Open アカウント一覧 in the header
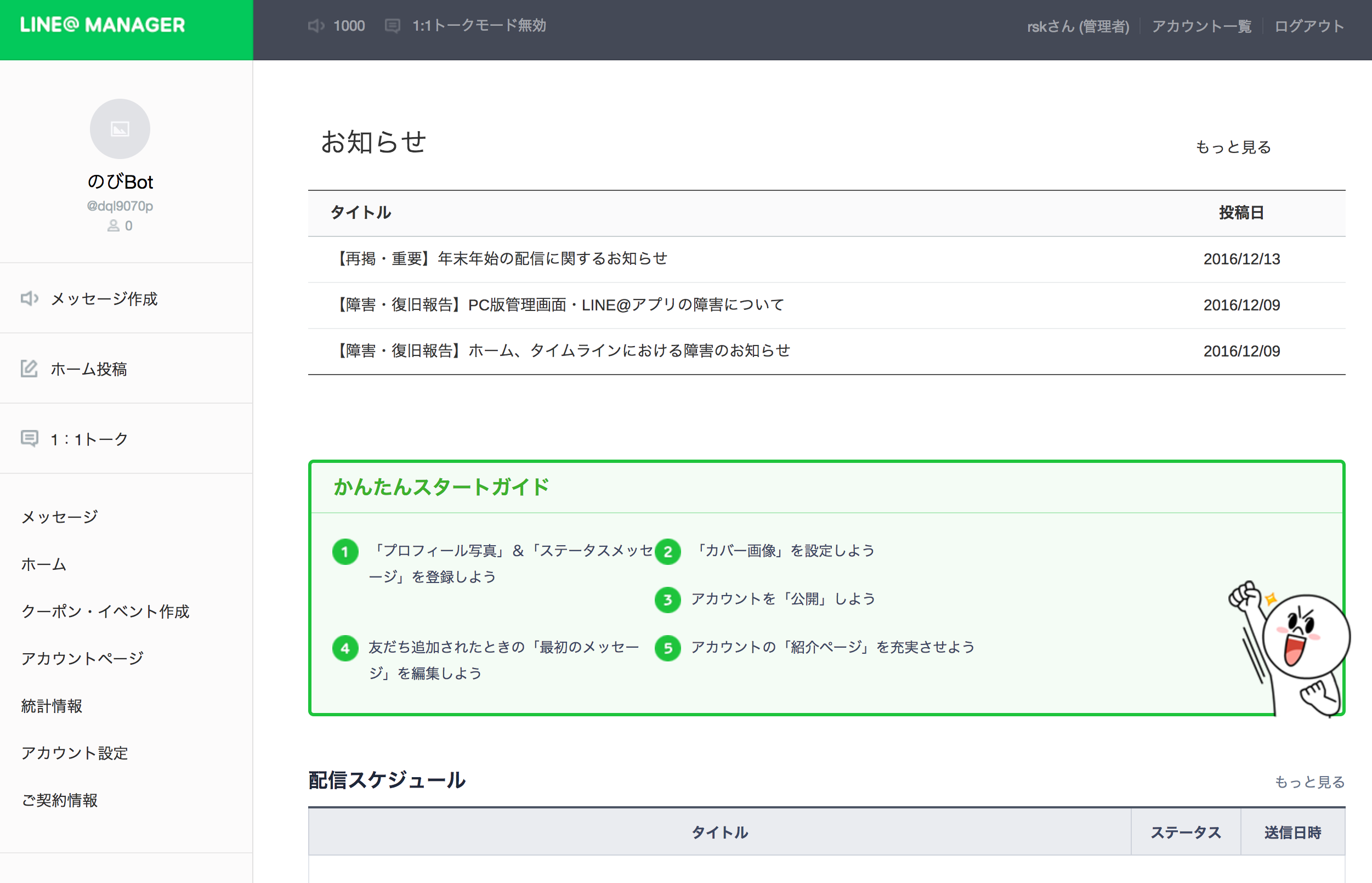This screenshot has height=883, width=1372. pos(1201,26)
